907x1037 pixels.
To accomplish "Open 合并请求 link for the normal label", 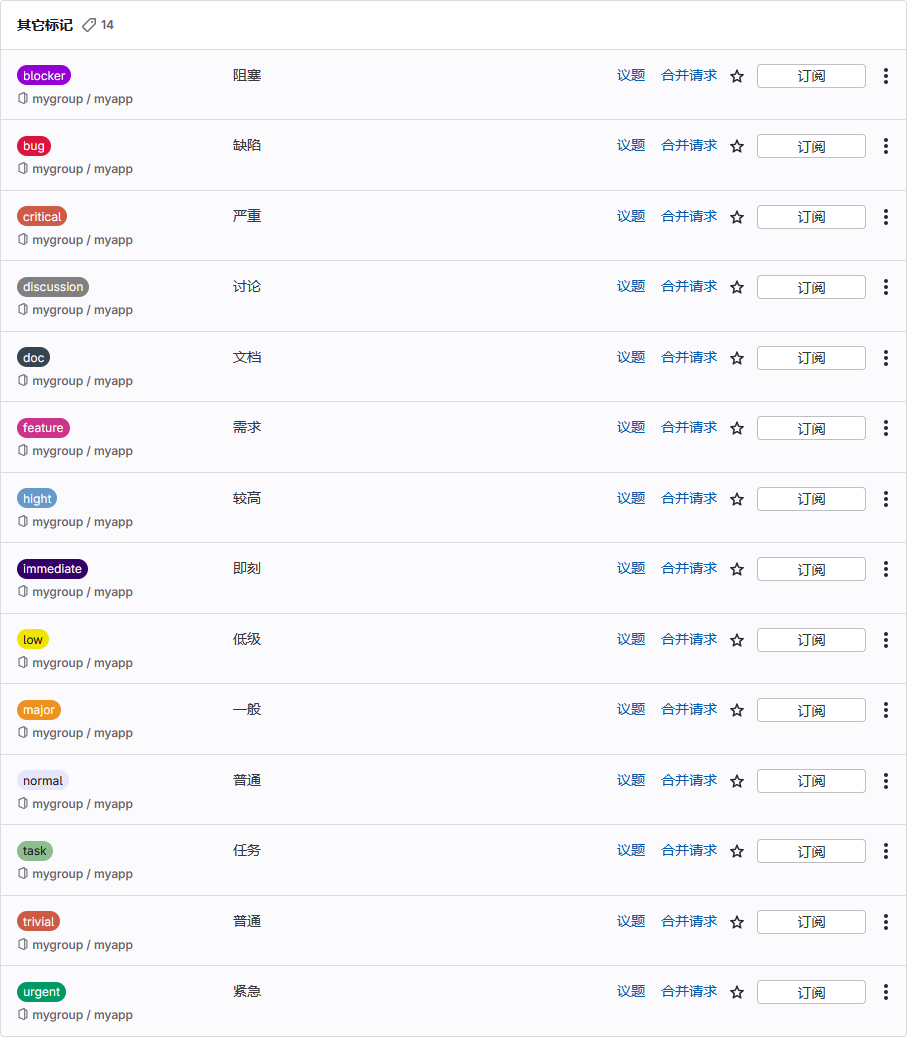I will tap(689, 780).
